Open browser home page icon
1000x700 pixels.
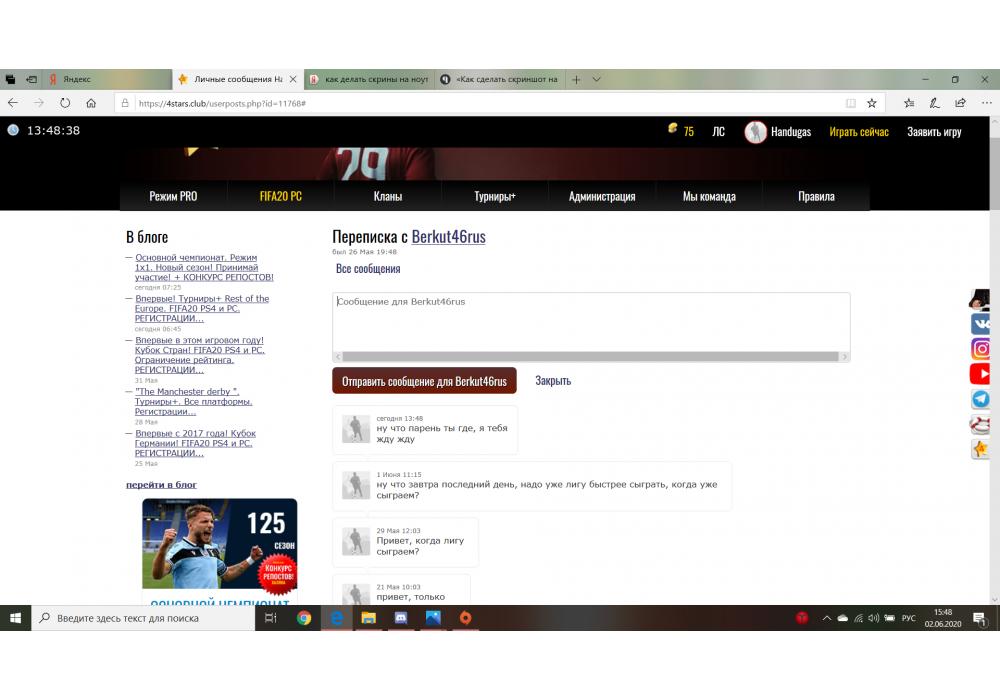click(x=91, y=103)
